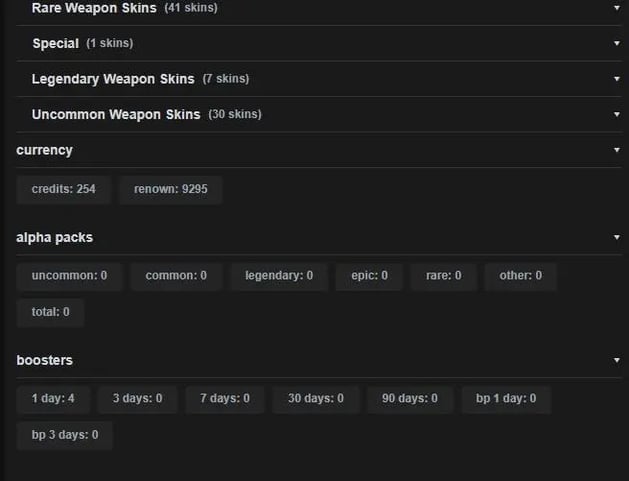Screen dimensions: 629x481
Task: Click the renown: 9295 chip
Action: tap(170, 189)
